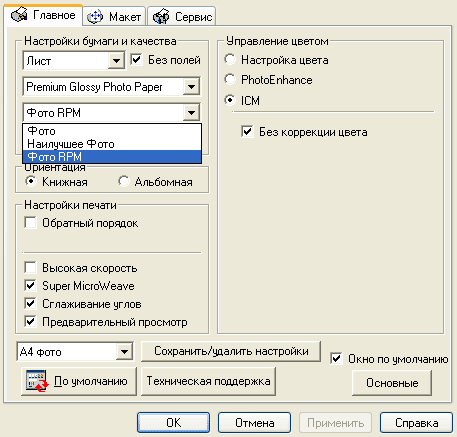Select the Настройка цвета radio option
This screenshot has height=437, width=457.
click(230, 60)
